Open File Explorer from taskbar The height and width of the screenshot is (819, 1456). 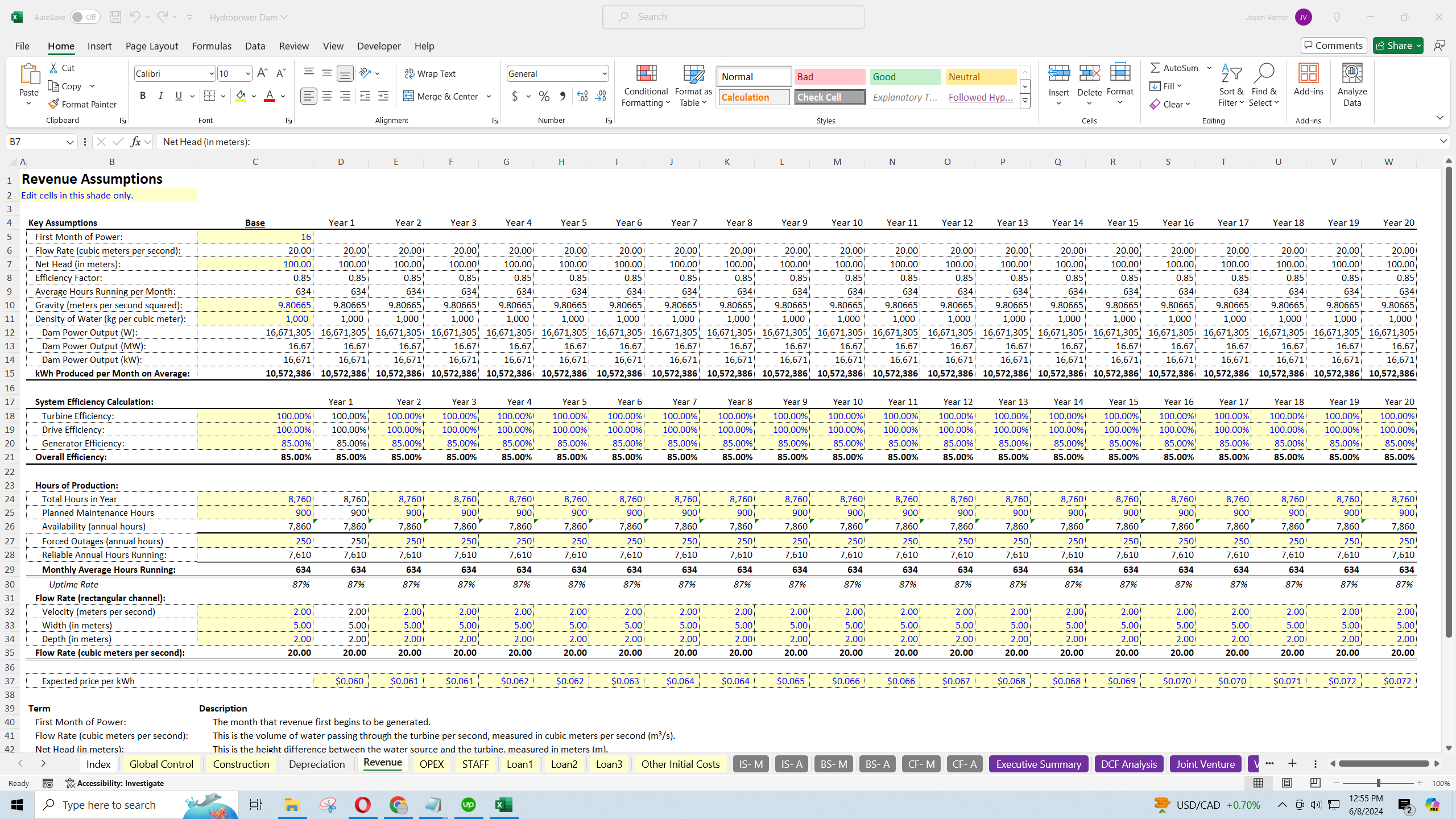click(x=292, y=805)
